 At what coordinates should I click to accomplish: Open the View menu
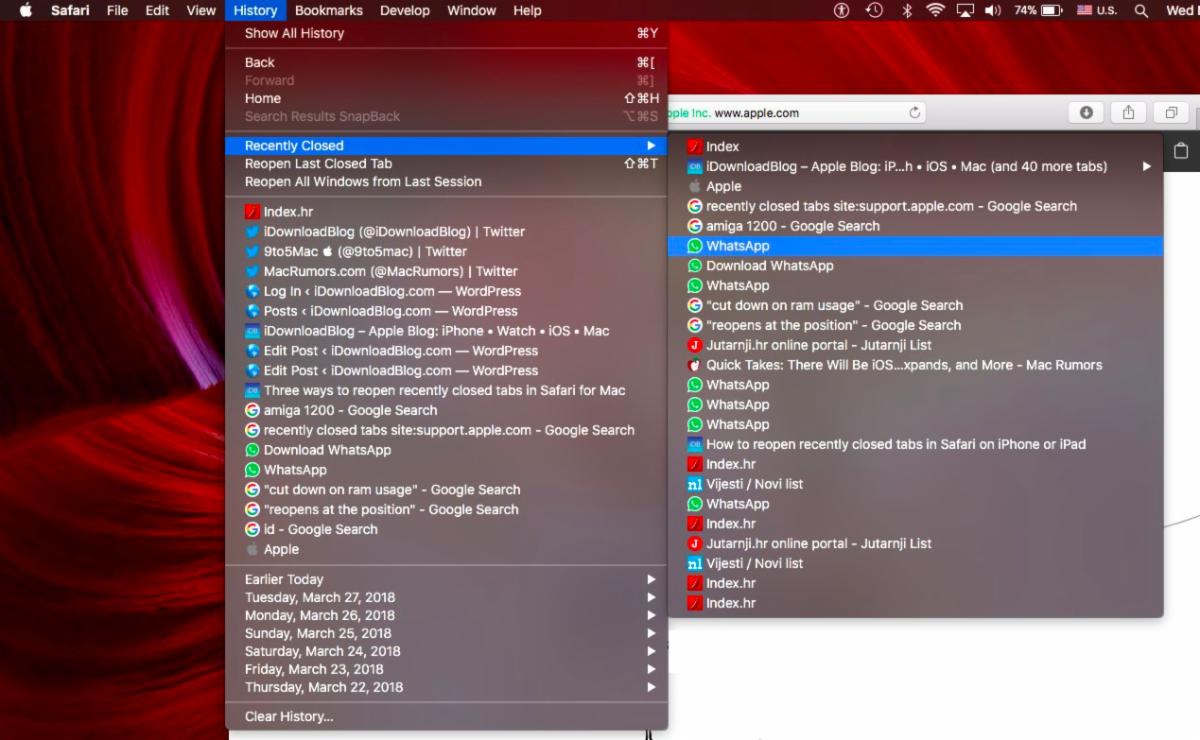[x=201, y=10]
